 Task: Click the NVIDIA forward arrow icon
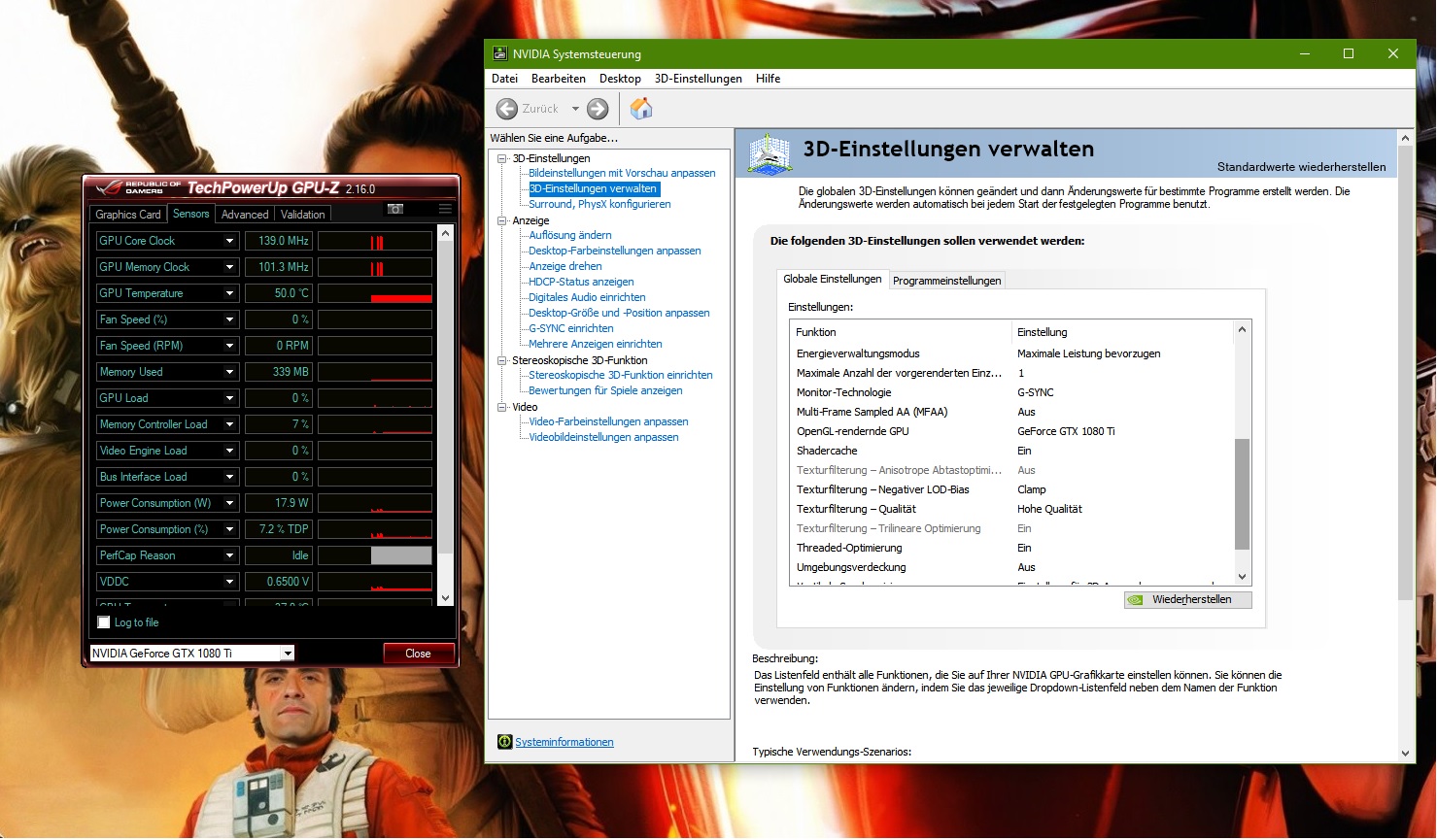598,109
